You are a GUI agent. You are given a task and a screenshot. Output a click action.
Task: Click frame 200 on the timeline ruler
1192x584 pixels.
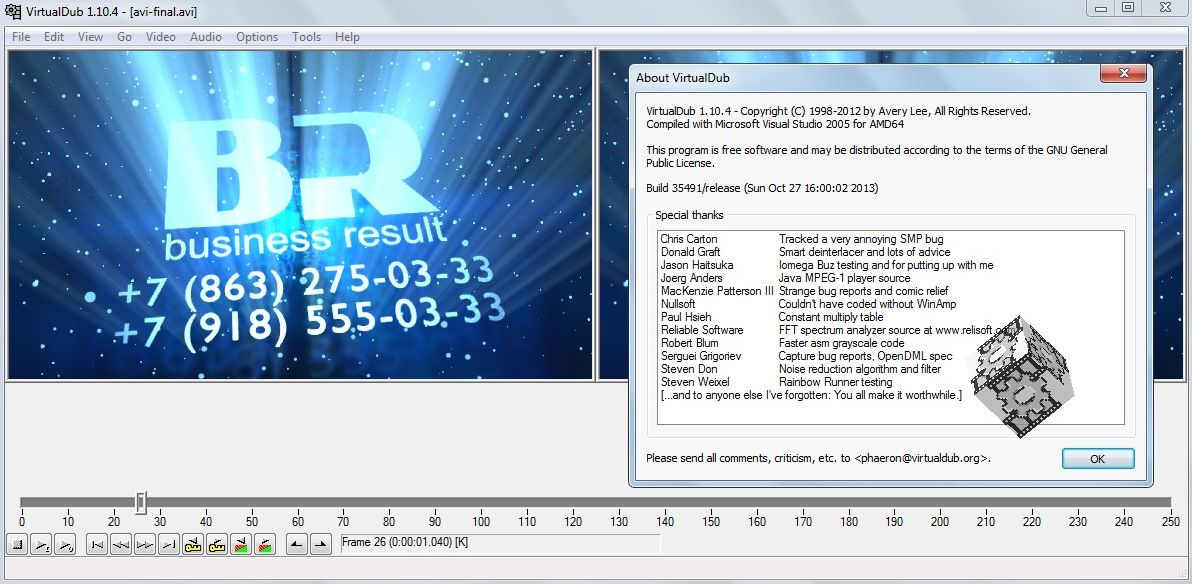tap(940, 522)
